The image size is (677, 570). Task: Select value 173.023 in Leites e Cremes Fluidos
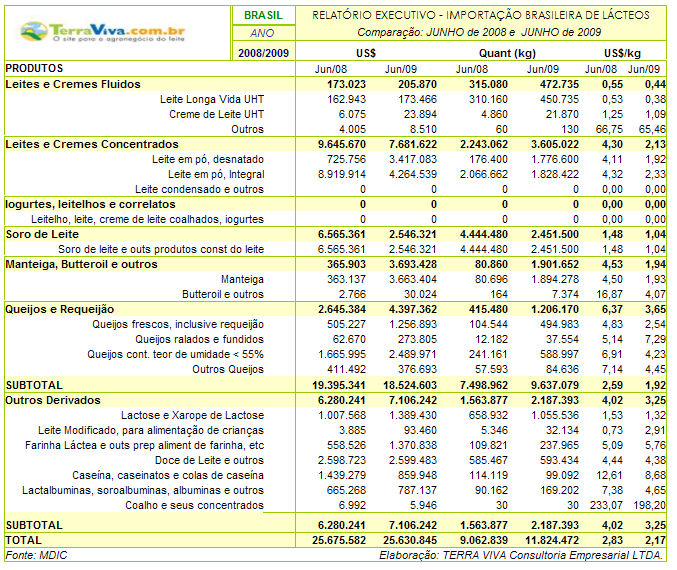coord(346,84)
